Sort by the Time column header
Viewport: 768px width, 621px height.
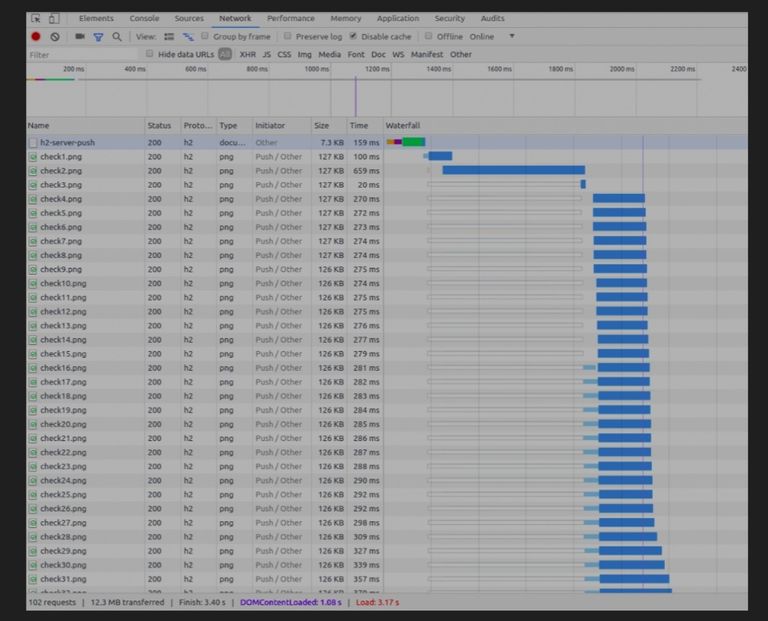click(x=365, y=126)
